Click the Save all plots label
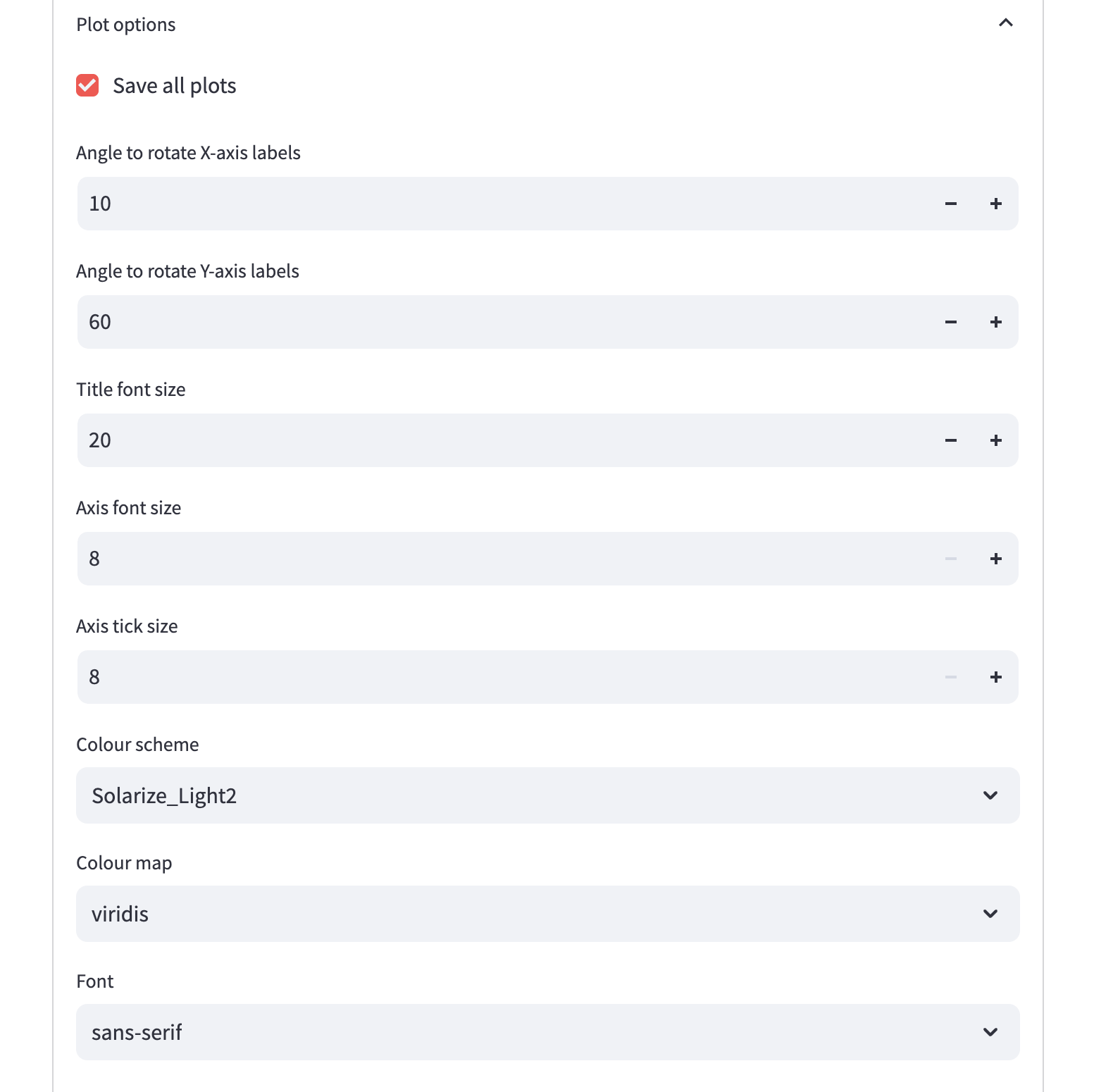 pyautogui.click(x=174, y=85)
